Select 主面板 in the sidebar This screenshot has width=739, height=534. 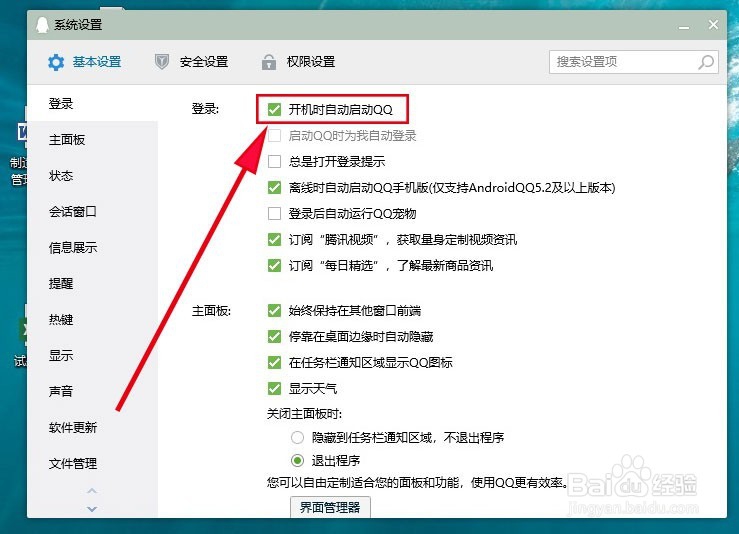[67, 140]
